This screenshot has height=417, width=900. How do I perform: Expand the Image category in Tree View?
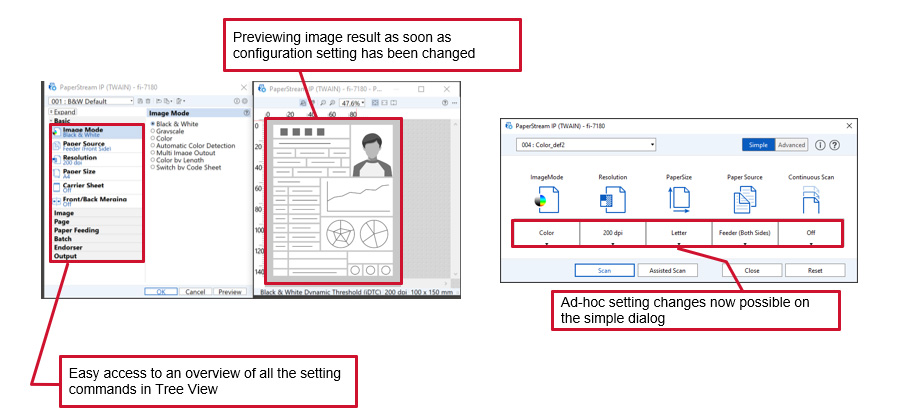[x=96, y=213]
